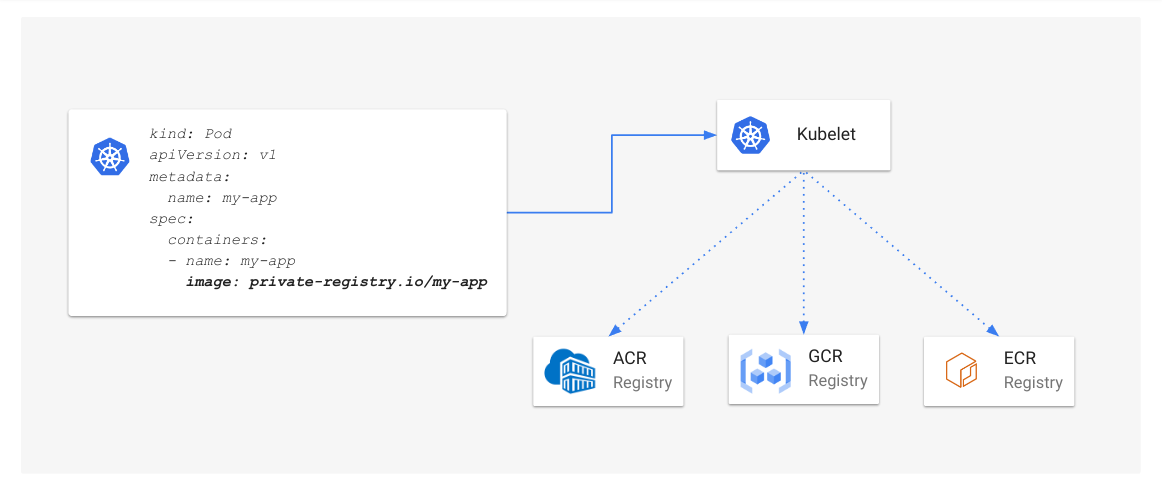Click the bold image private-registry.io/my-app line
Viewport: 1162px width, 491px height.
tap(336, 282)
